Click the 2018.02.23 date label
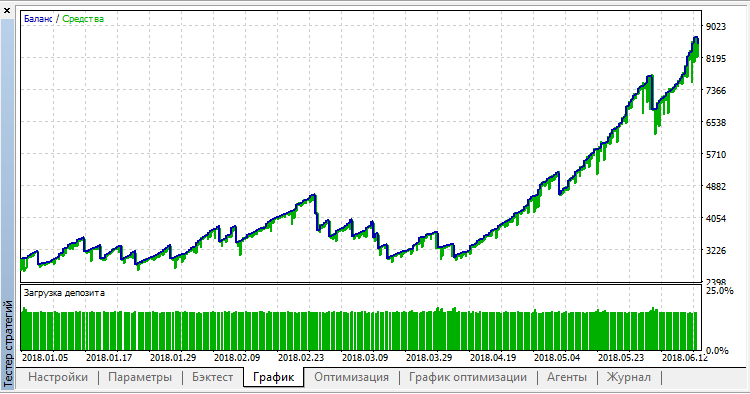Screen dimensions: 750x394 pos(301,358)
